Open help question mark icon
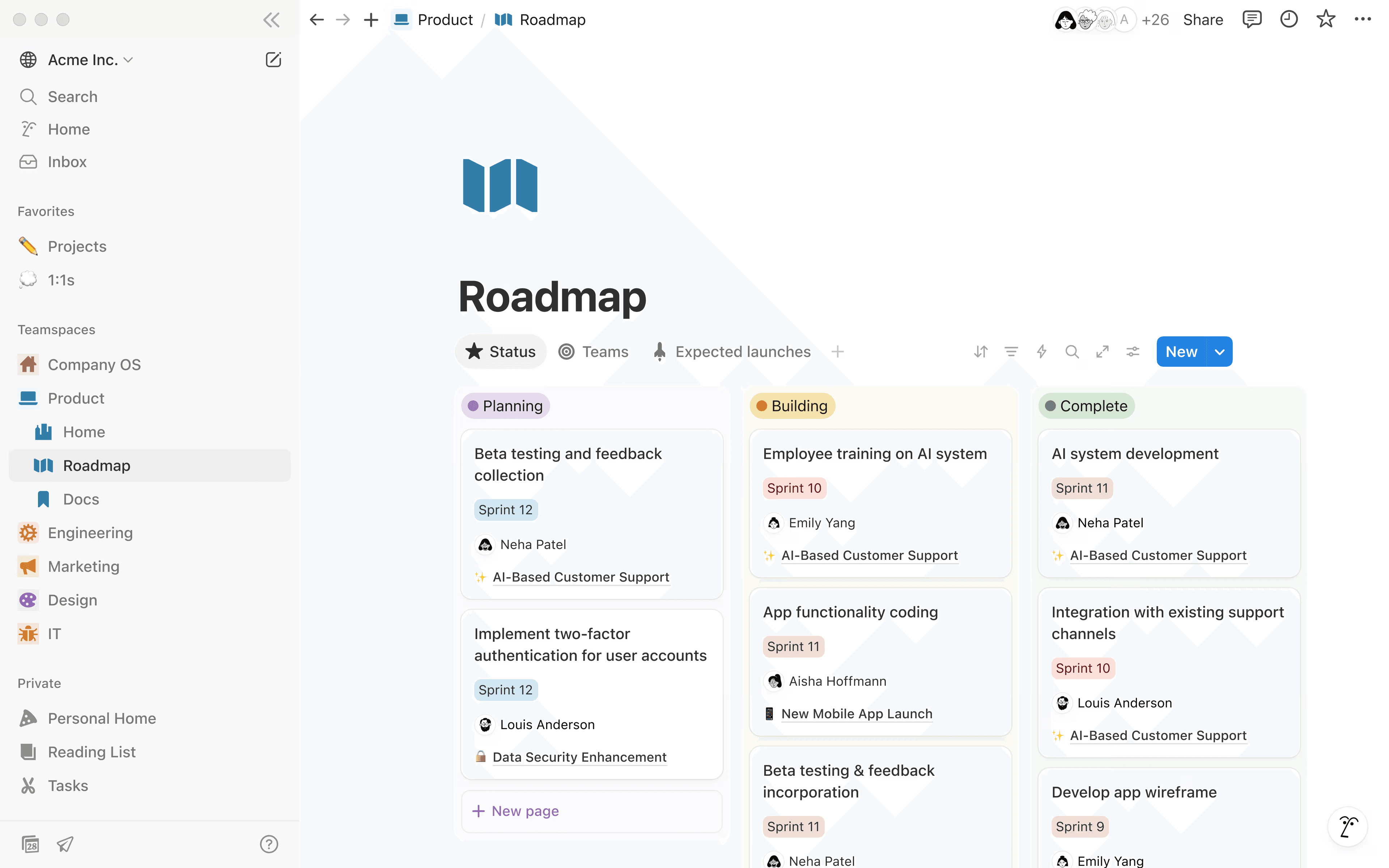Image resolution: width=1389 pixels, height=868 pixels. (x=269, y=844)
